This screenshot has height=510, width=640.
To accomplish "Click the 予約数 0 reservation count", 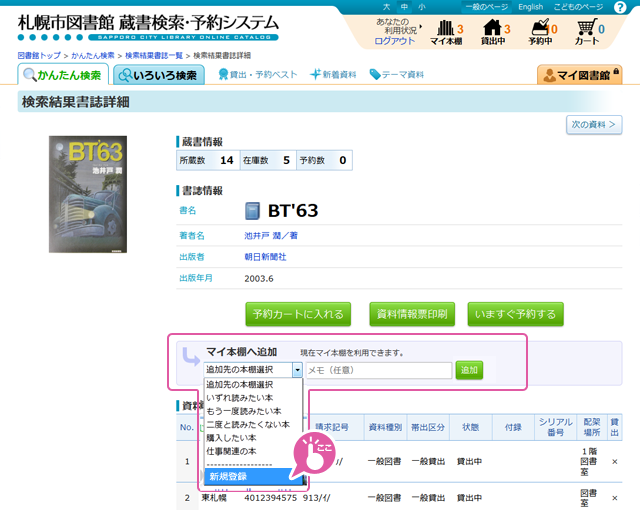I will [324, 160].
